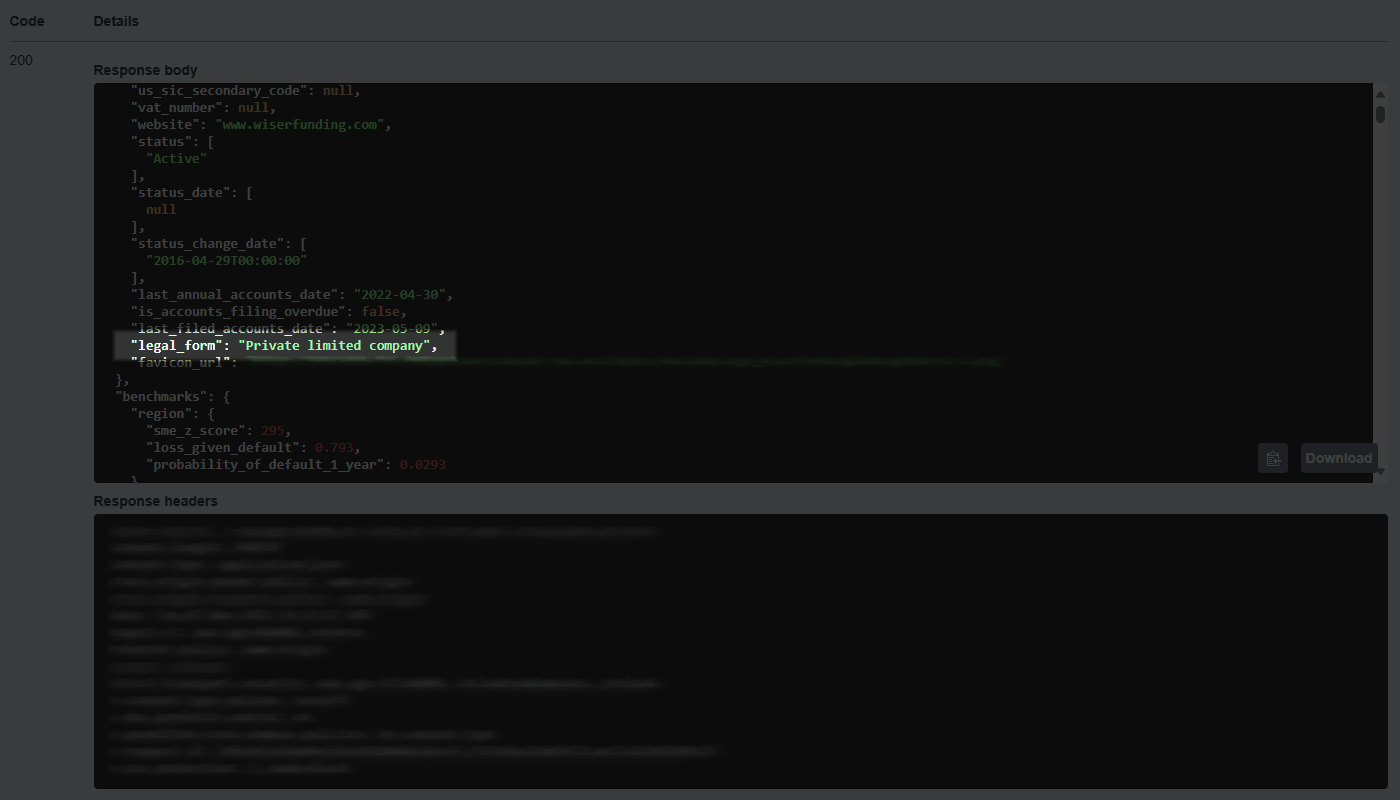Click the "Details" column header
Image resolution: width=1400 pixels, height=800 pixels.
pos(116,21)
